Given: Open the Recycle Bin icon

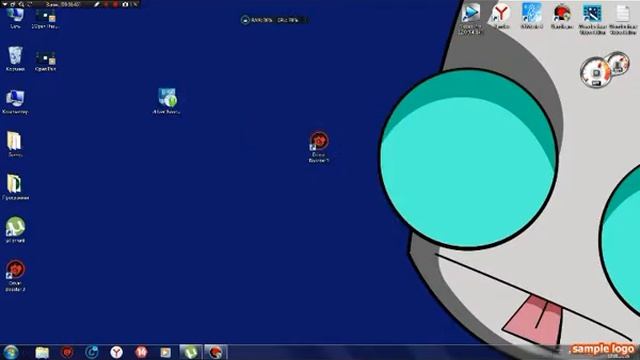Looking at the screenshot, I should (x=15, y=59).
